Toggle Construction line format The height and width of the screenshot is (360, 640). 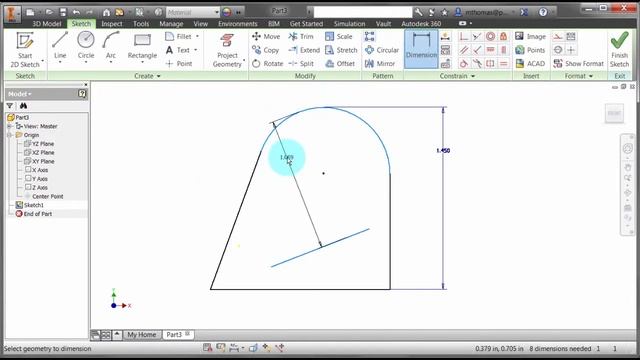coord(558,36)
